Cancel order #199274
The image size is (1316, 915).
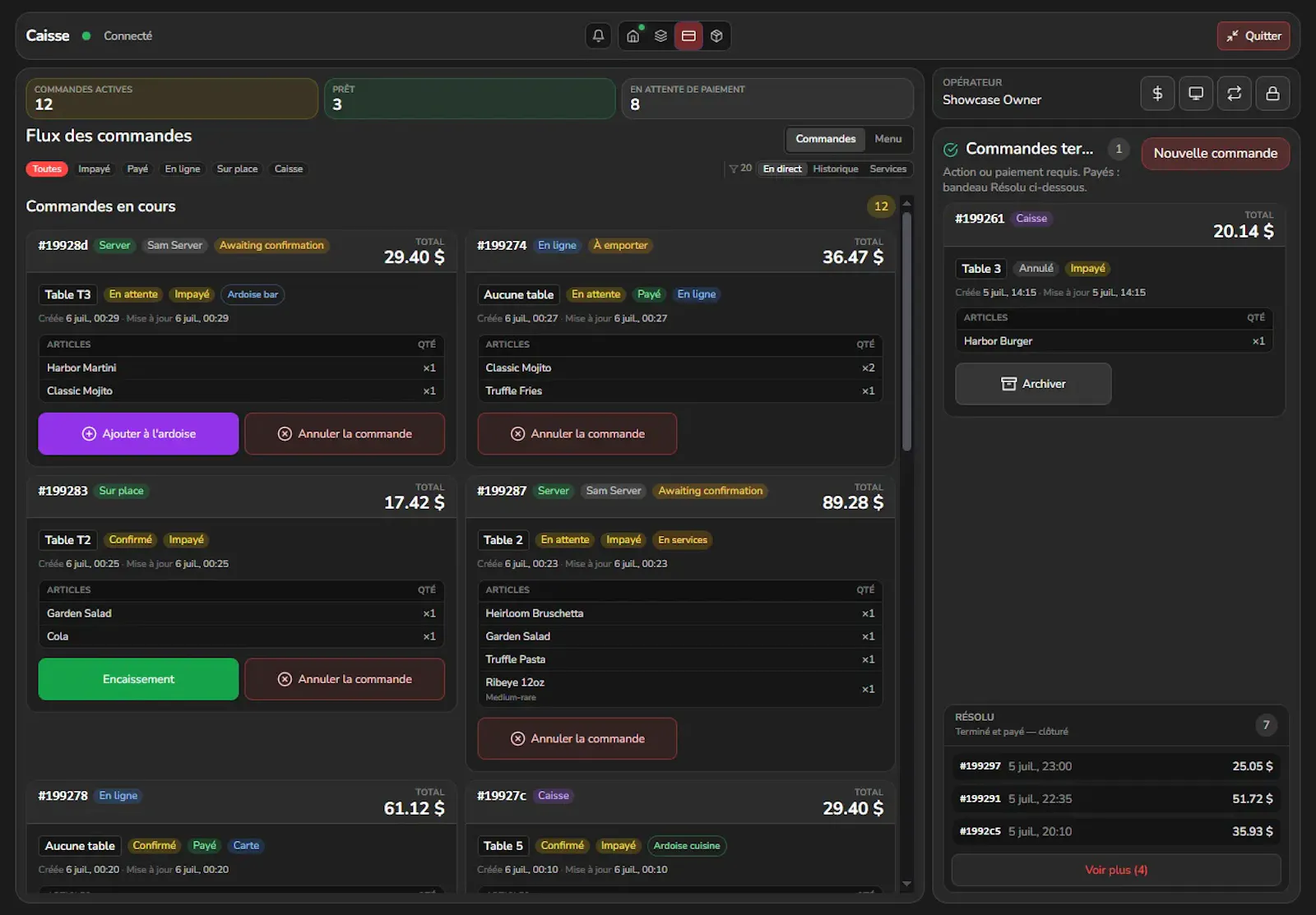(x=577, y=433)
